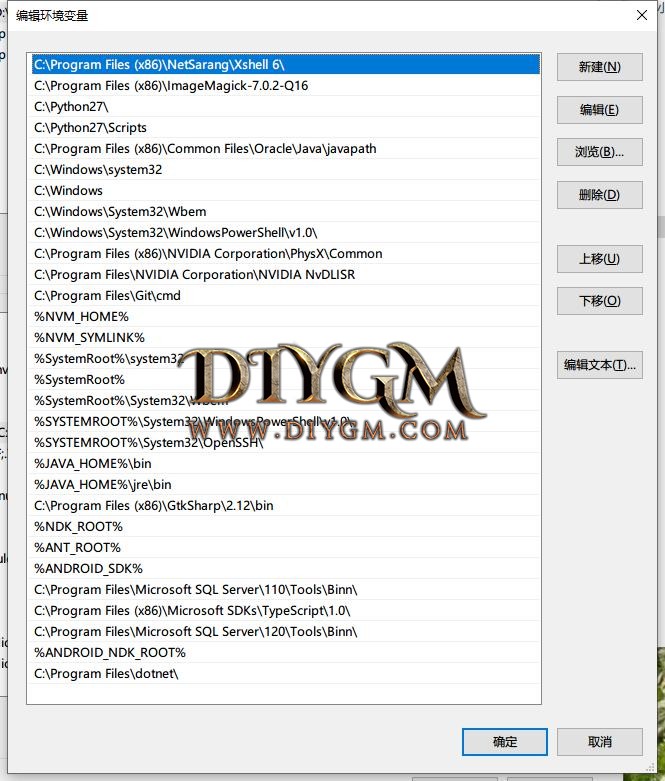Select the ImageMagick-7.0.2-Q16 path entry
665x781 pixels.
[286, 86]
